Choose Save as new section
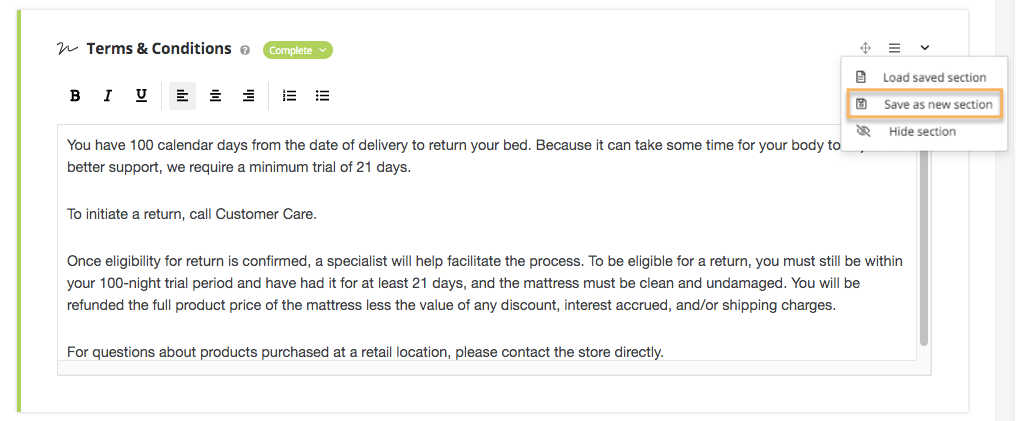 click(924, 104)
